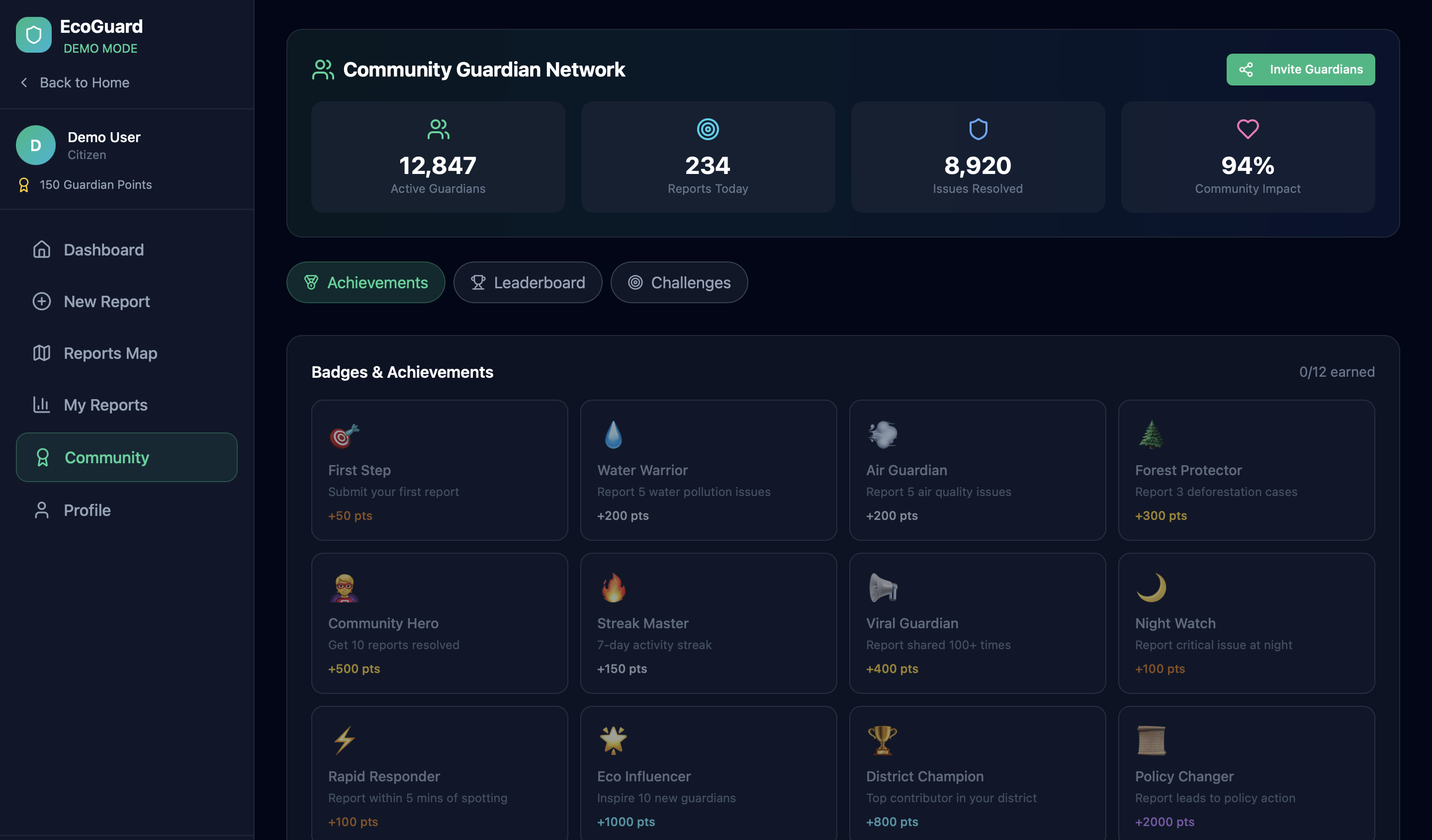Click the Issues Resolved shield icon
Screen dimensions: 1432x840
pos(978,130)
